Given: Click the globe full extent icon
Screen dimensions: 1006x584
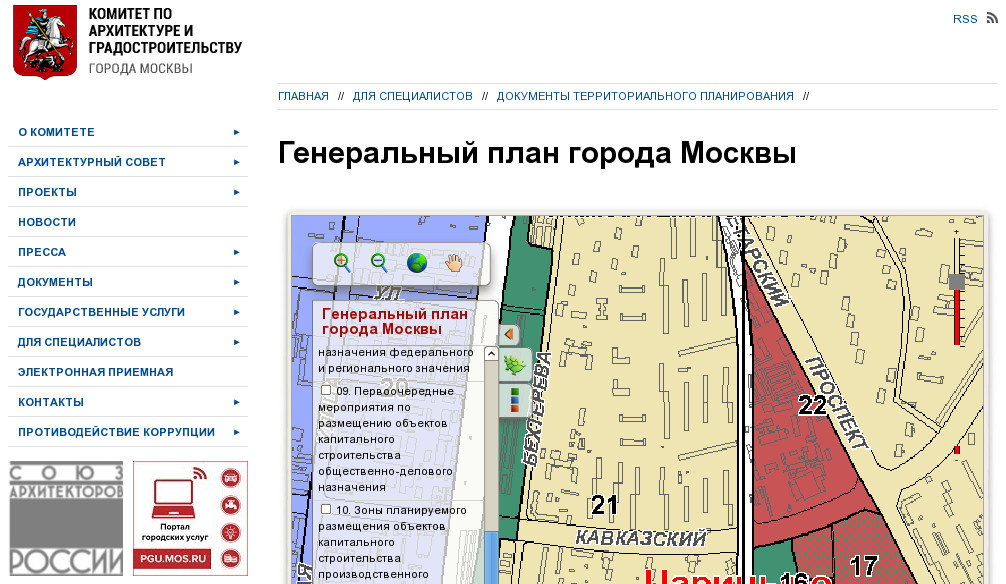Looking at the screenshot, I should click(417, 263).
